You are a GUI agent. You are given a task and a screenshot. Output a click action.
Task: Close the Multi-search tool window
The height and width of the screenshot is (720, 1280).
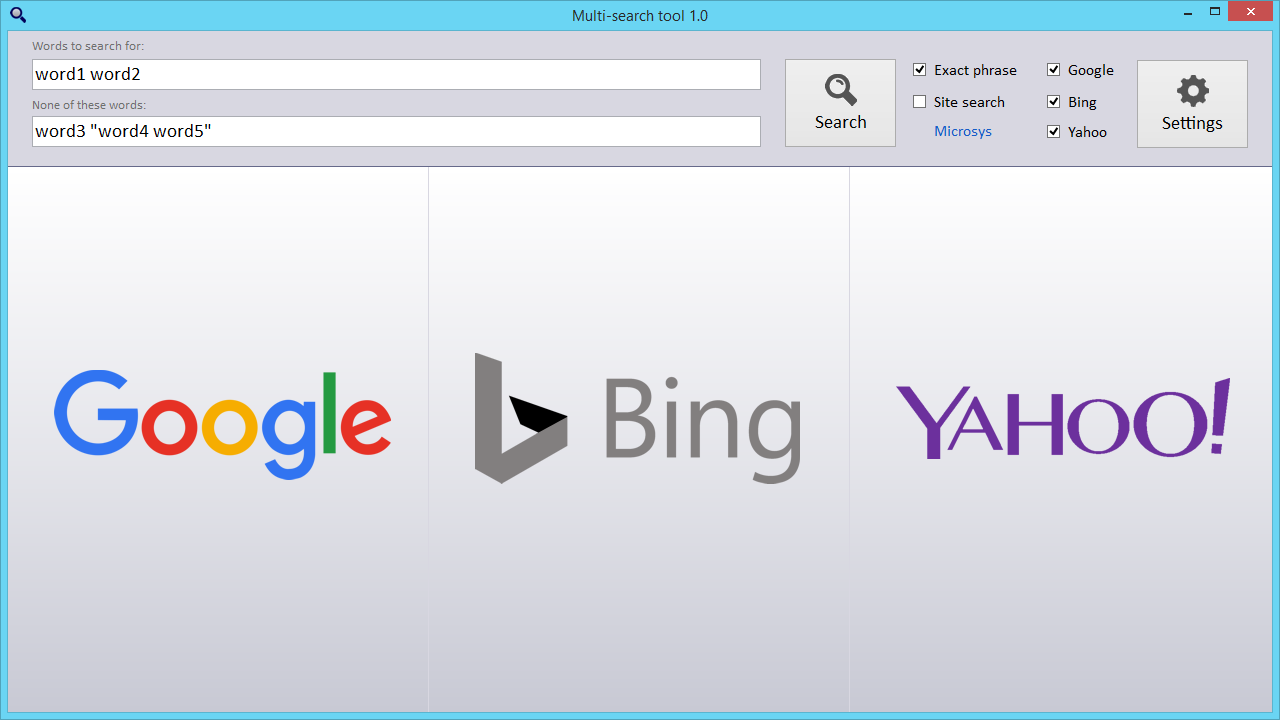tap(1252, 12)
